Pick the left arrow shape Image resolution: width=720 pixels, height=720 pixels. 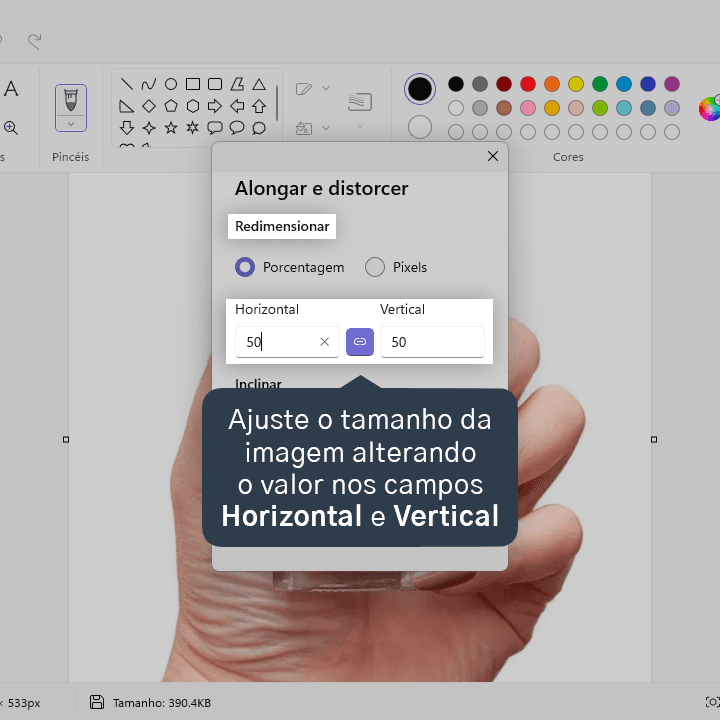[x=237, y=106]
